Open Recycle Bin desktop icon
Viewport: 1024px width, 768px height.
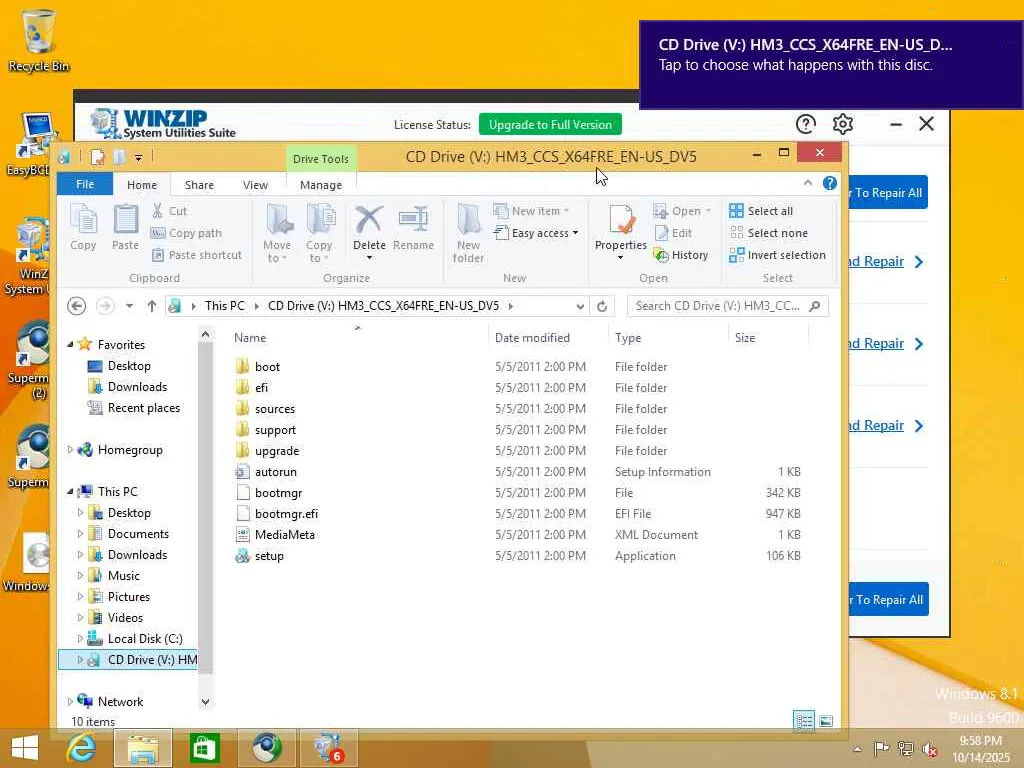tap(39, 40)
